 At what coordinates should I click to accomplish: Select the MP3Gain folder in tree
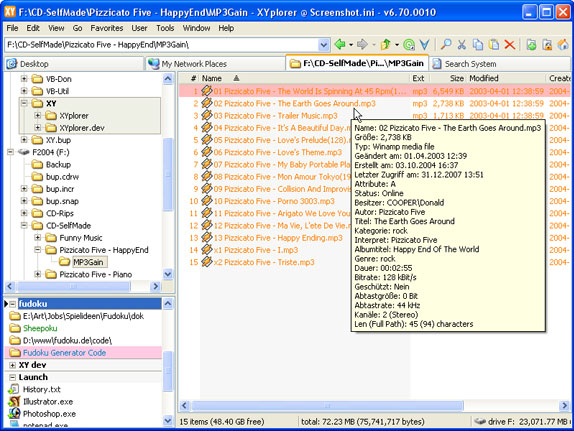pos(88,262)
